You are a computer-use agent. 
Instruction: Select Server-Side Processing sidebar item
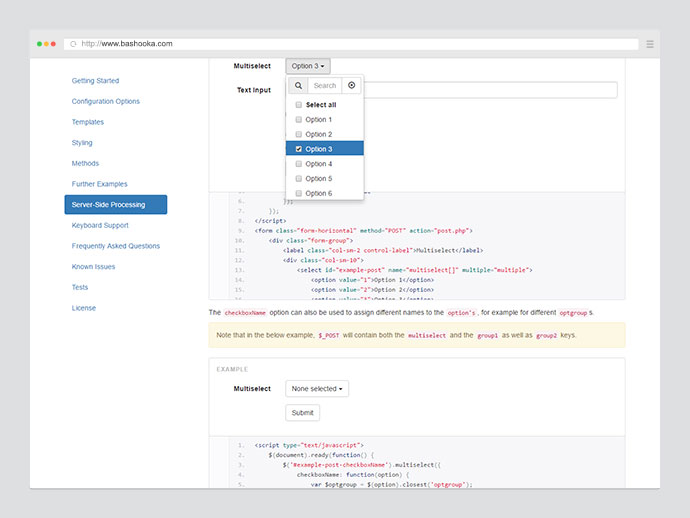[116, 205]
